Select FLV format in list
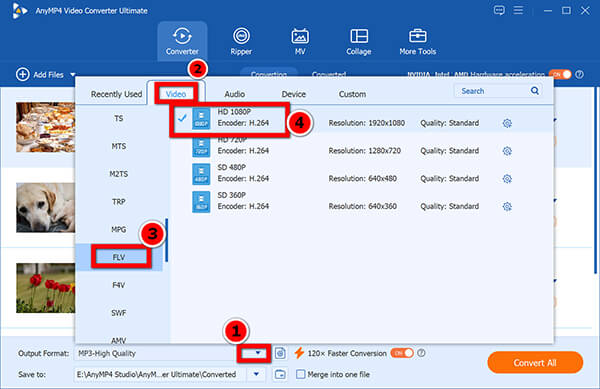 [x=119, y=257]
